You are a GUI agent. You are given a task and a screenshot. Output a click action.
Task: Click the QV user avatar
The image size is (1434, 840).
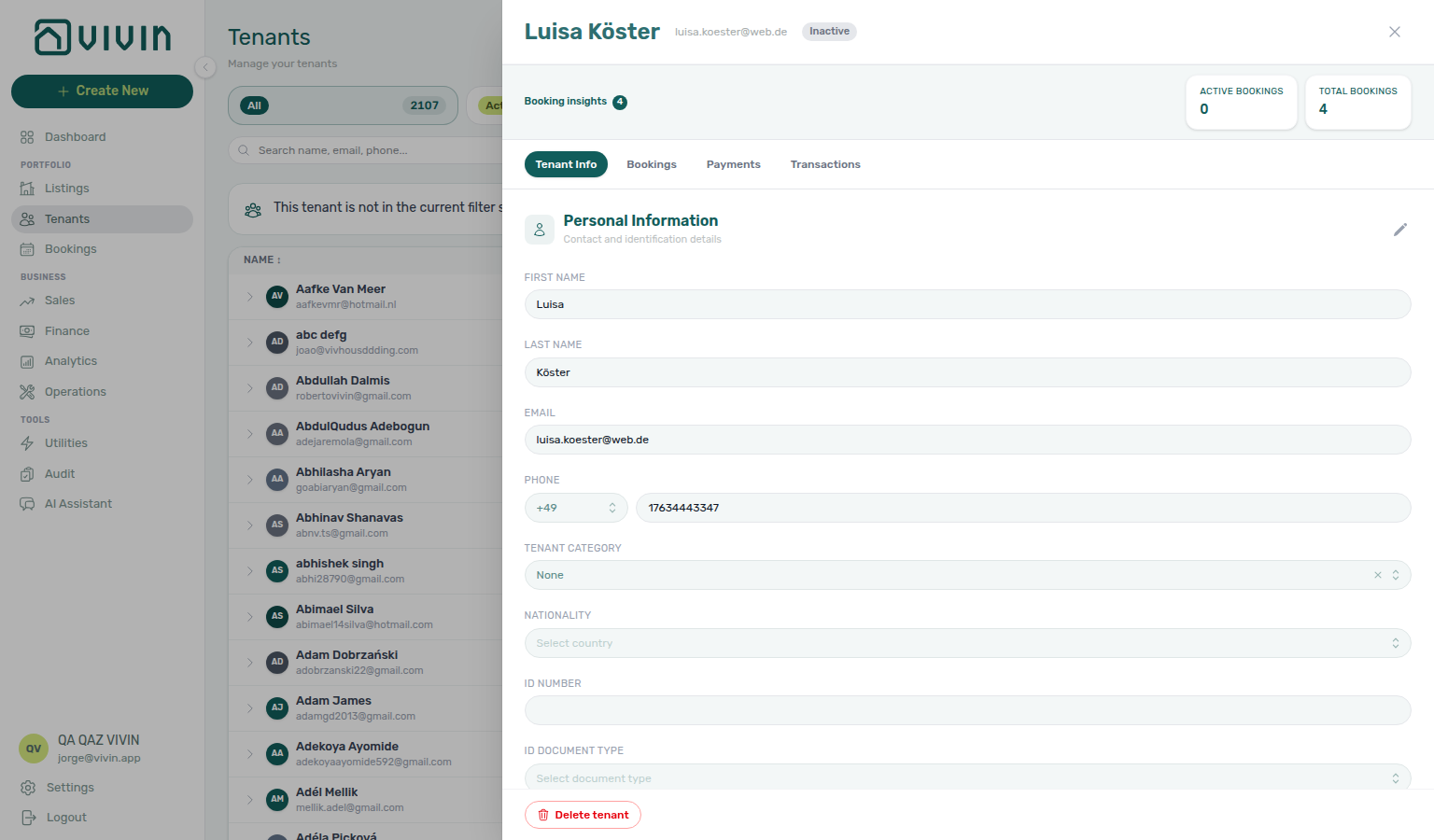(34, 749)
